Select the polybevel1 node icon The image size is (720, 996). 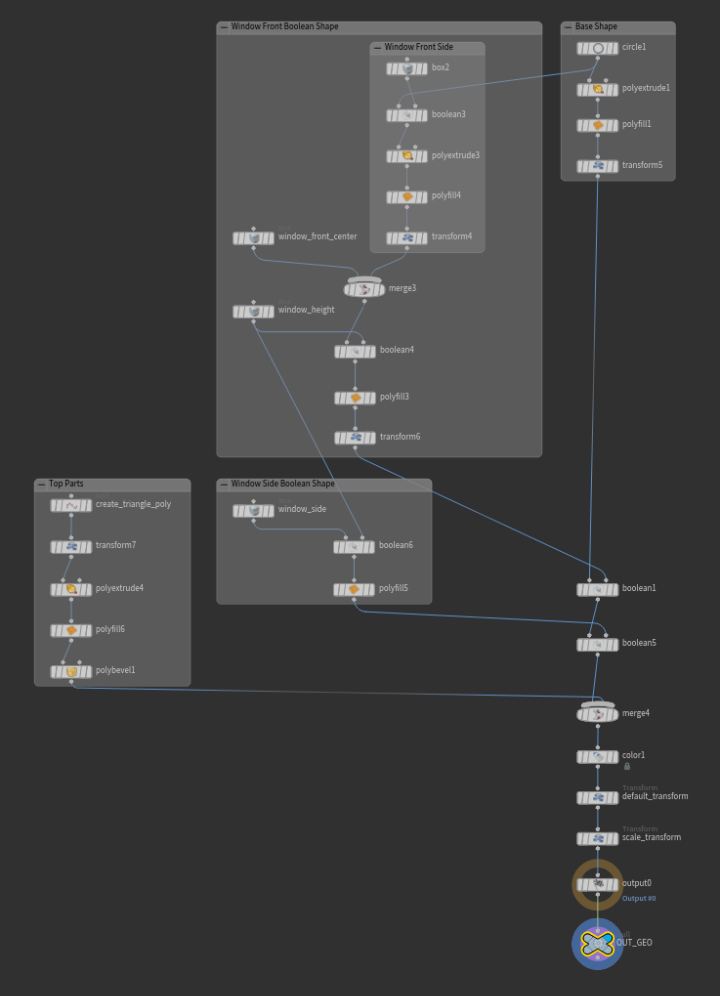(71, 671)
